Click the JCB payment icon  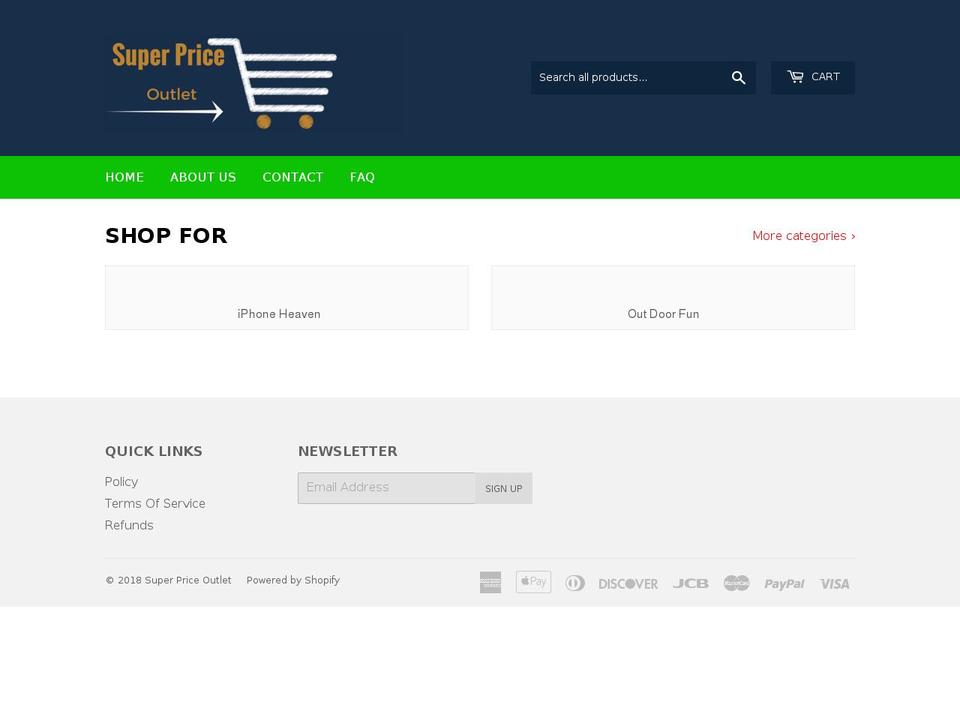691,583
